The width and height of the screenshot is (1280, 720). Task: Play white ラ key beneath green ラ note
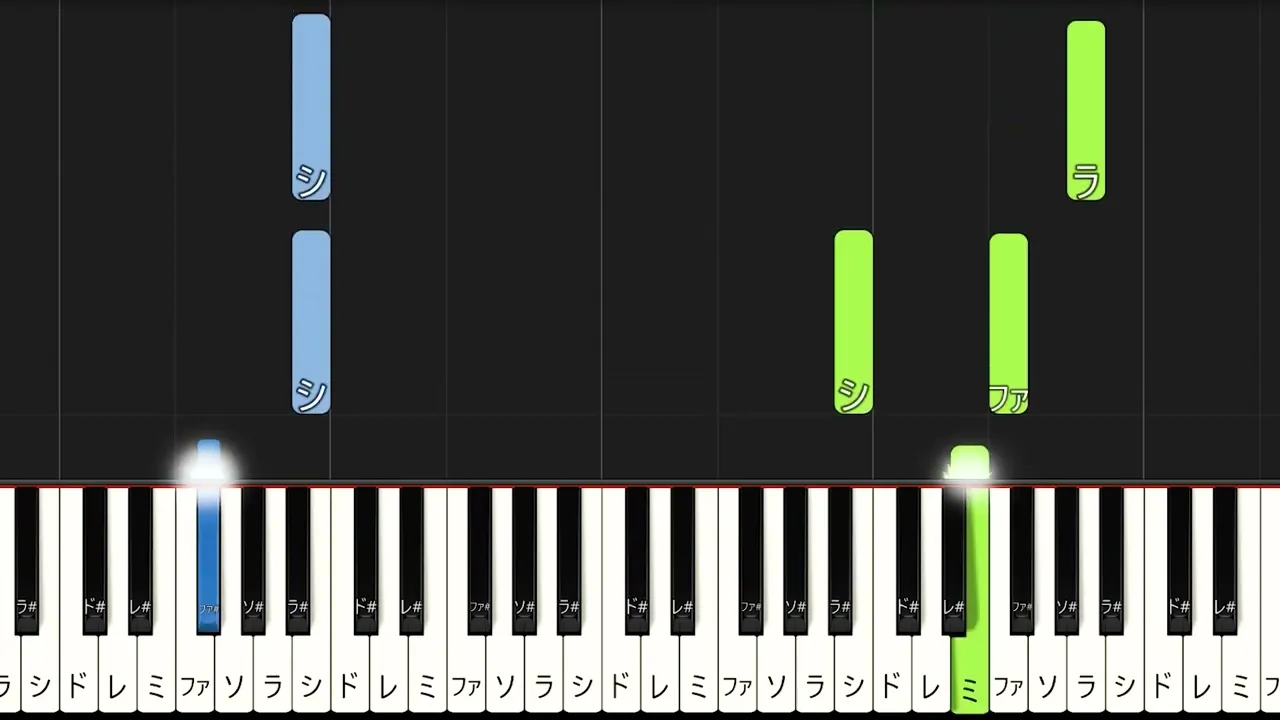coord(1086,680)
